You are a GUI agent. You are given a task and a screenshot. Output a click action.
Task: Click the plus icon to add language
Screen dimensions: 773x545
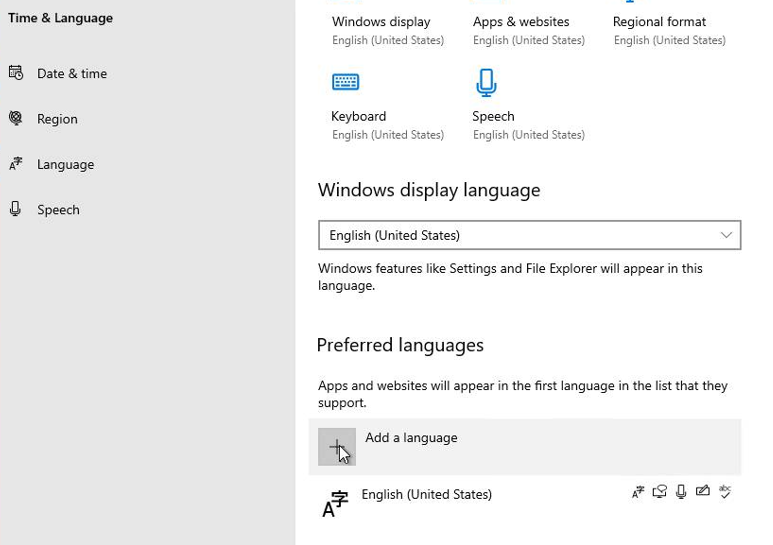click(x=337, y=447)
